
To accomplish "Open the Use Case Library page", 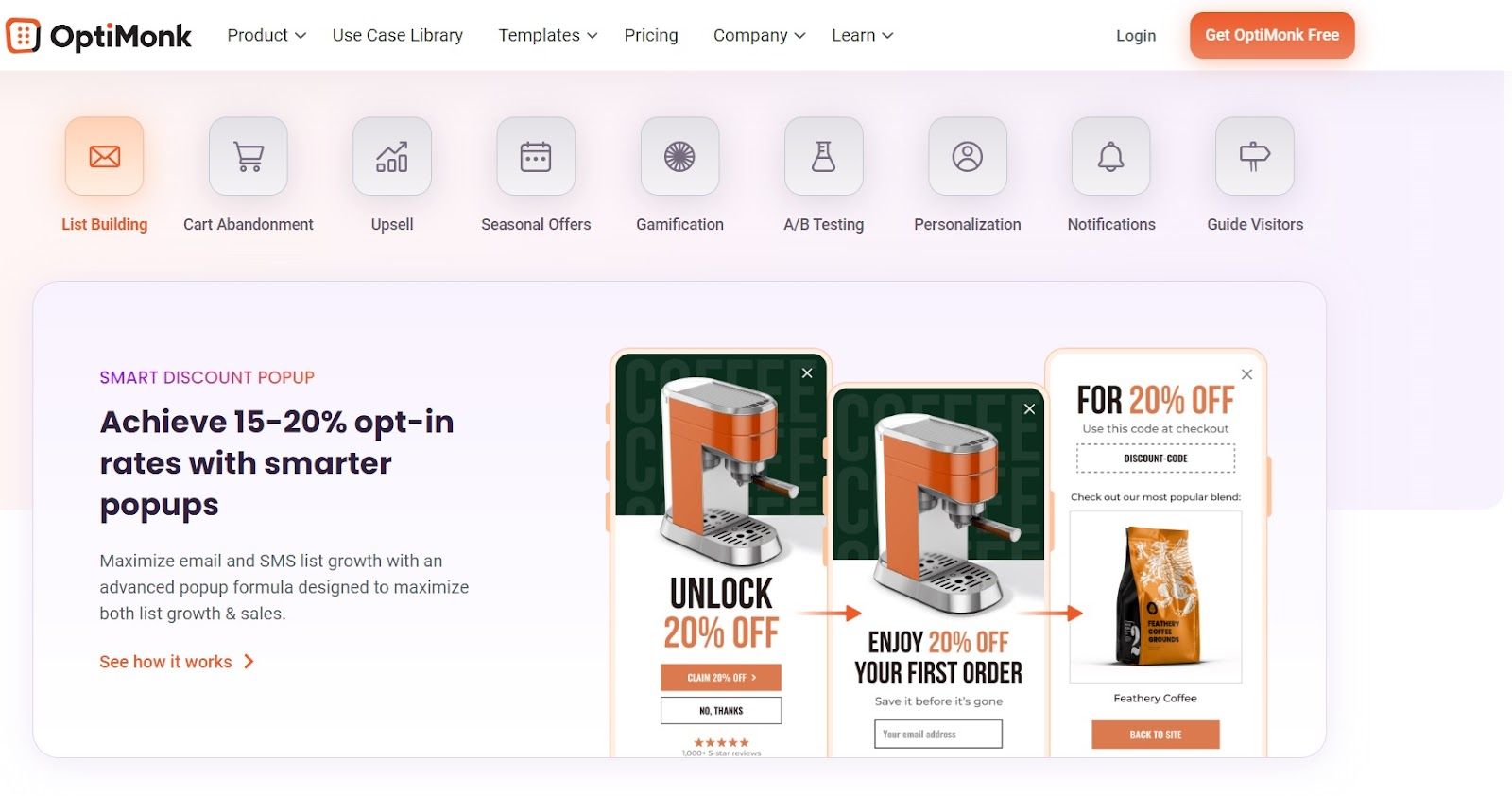I will tap(398, 35).
